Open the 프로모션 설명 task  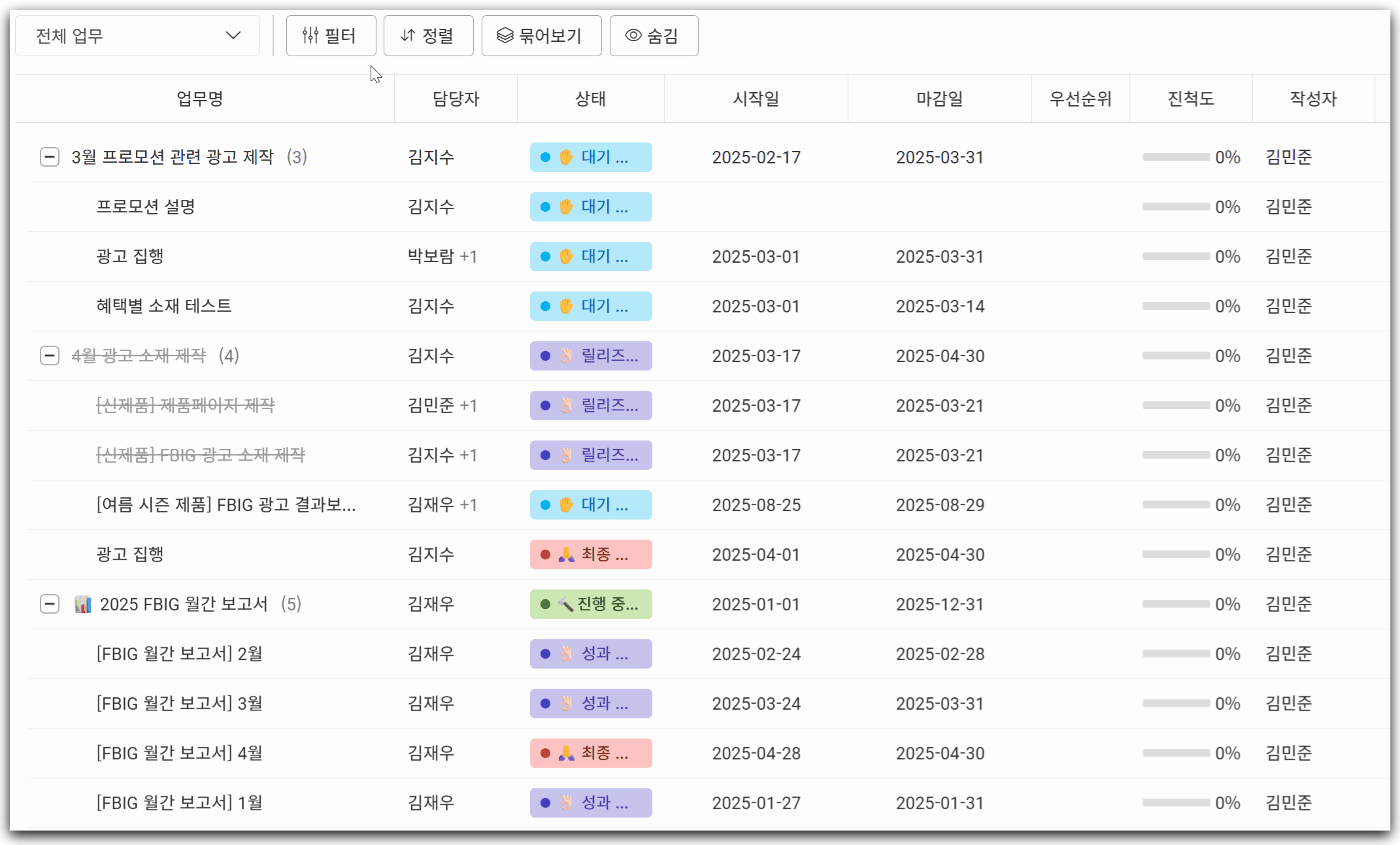[145, 207]
